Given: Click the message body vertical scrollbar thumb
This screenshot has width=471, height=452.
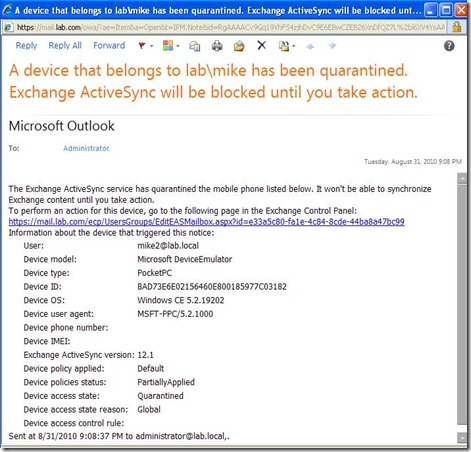Looking at the screenshot, I should click(x=462, y=305).
